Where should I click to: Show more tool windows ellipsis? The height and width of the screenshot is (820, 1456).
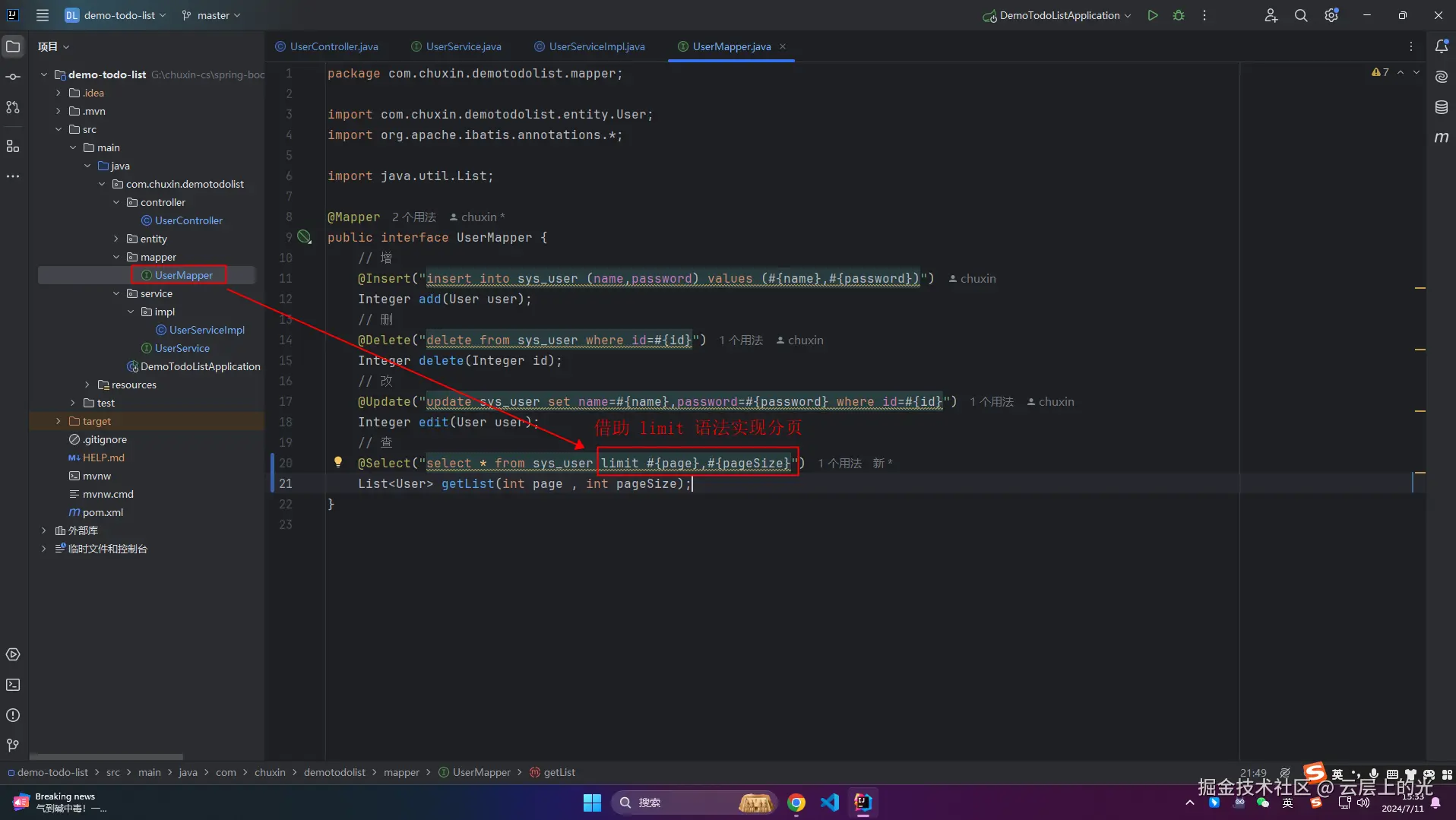[13, 176]
